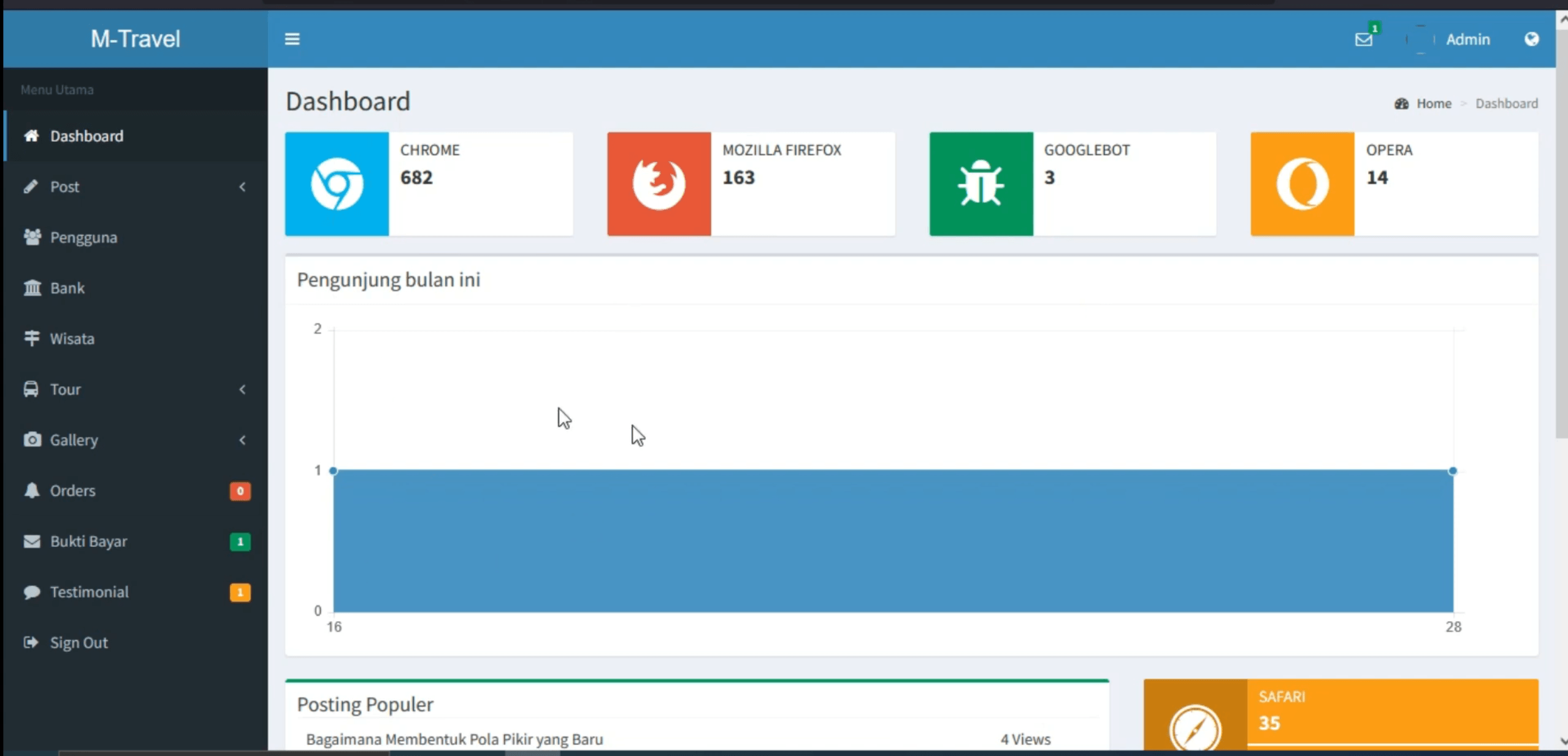Viewport: 1568px width, 756px height.
Task: Click the Mozilla Firefox icon tile
Action: click(659, 183)
